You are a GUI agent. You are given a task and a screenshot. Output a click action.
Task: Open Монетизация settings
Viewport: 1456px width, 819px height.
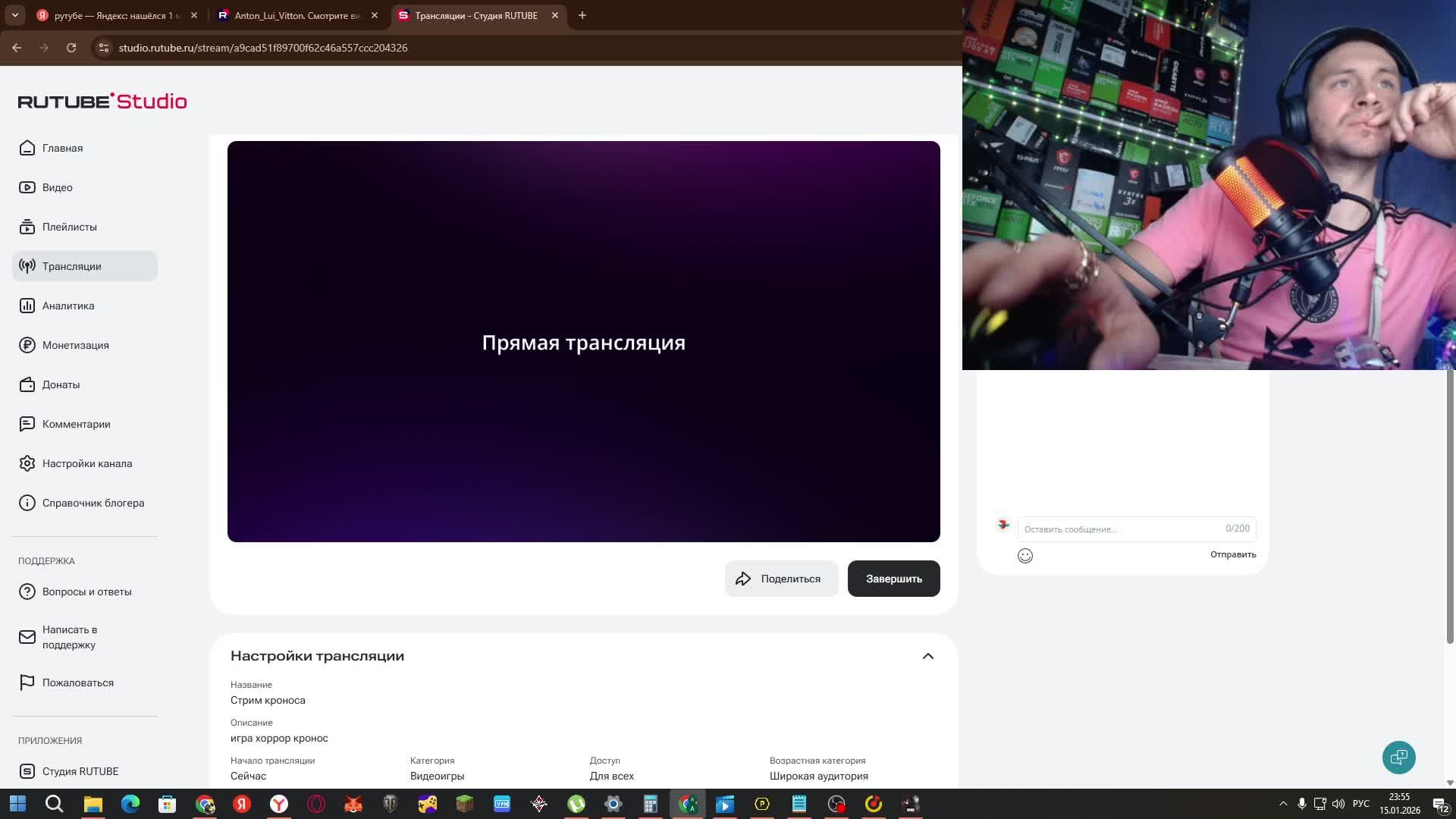pos(76,345)
